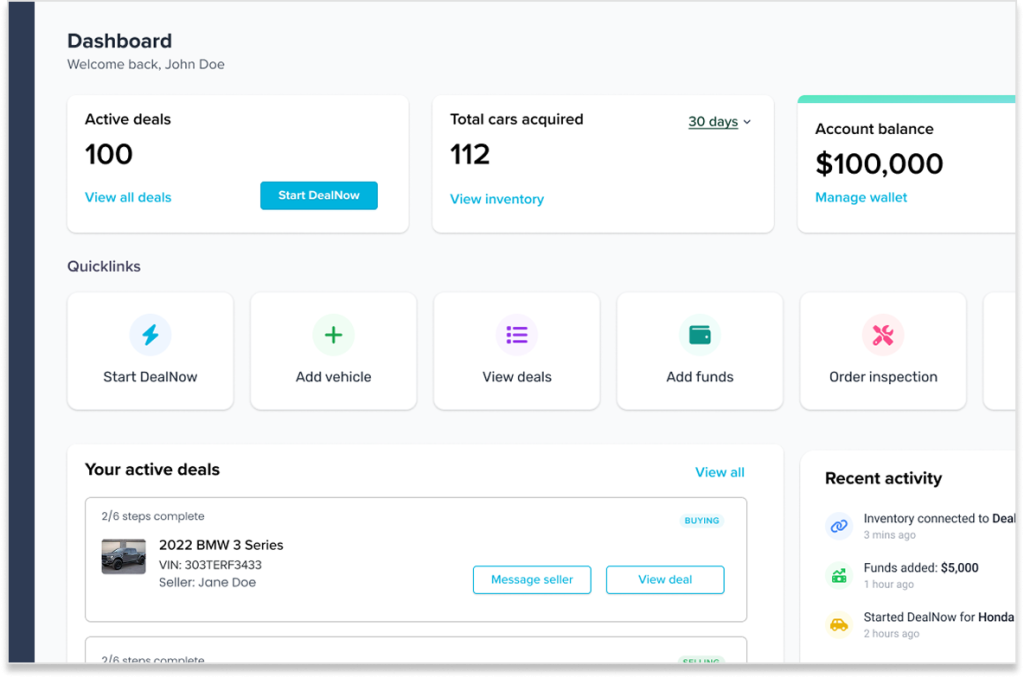1024x678 pixels.
Task: Click the Add funds wallet icon
Action: 699,335
